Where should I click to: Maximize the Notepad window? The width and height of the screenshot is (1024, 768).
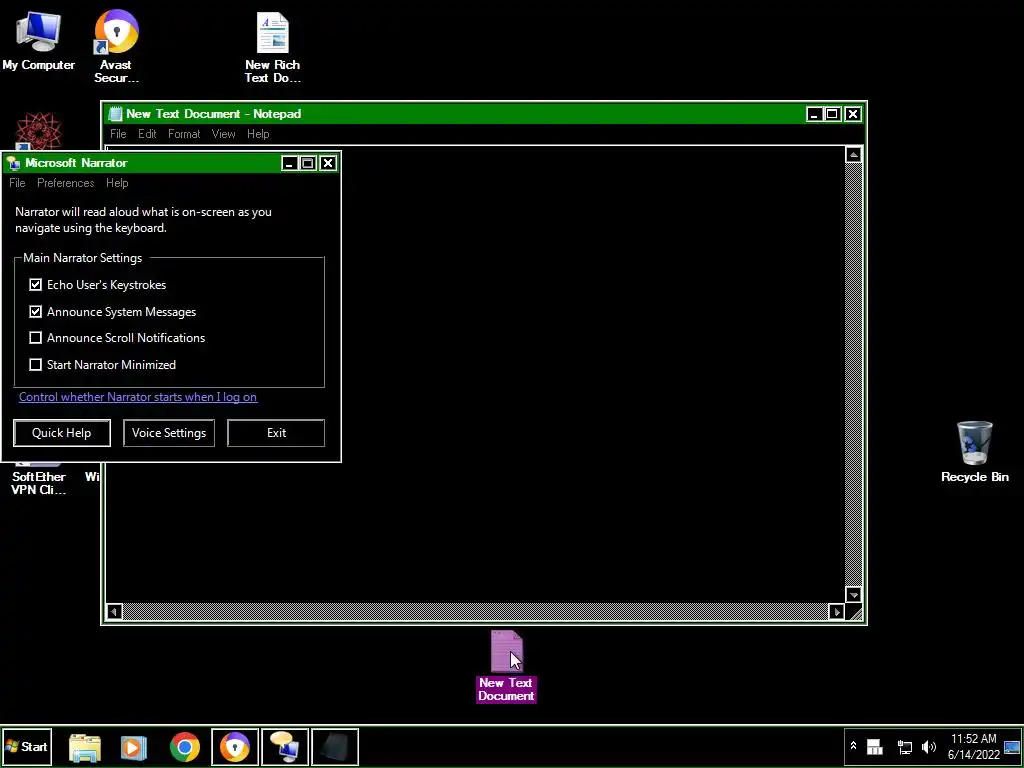(832, 114)
